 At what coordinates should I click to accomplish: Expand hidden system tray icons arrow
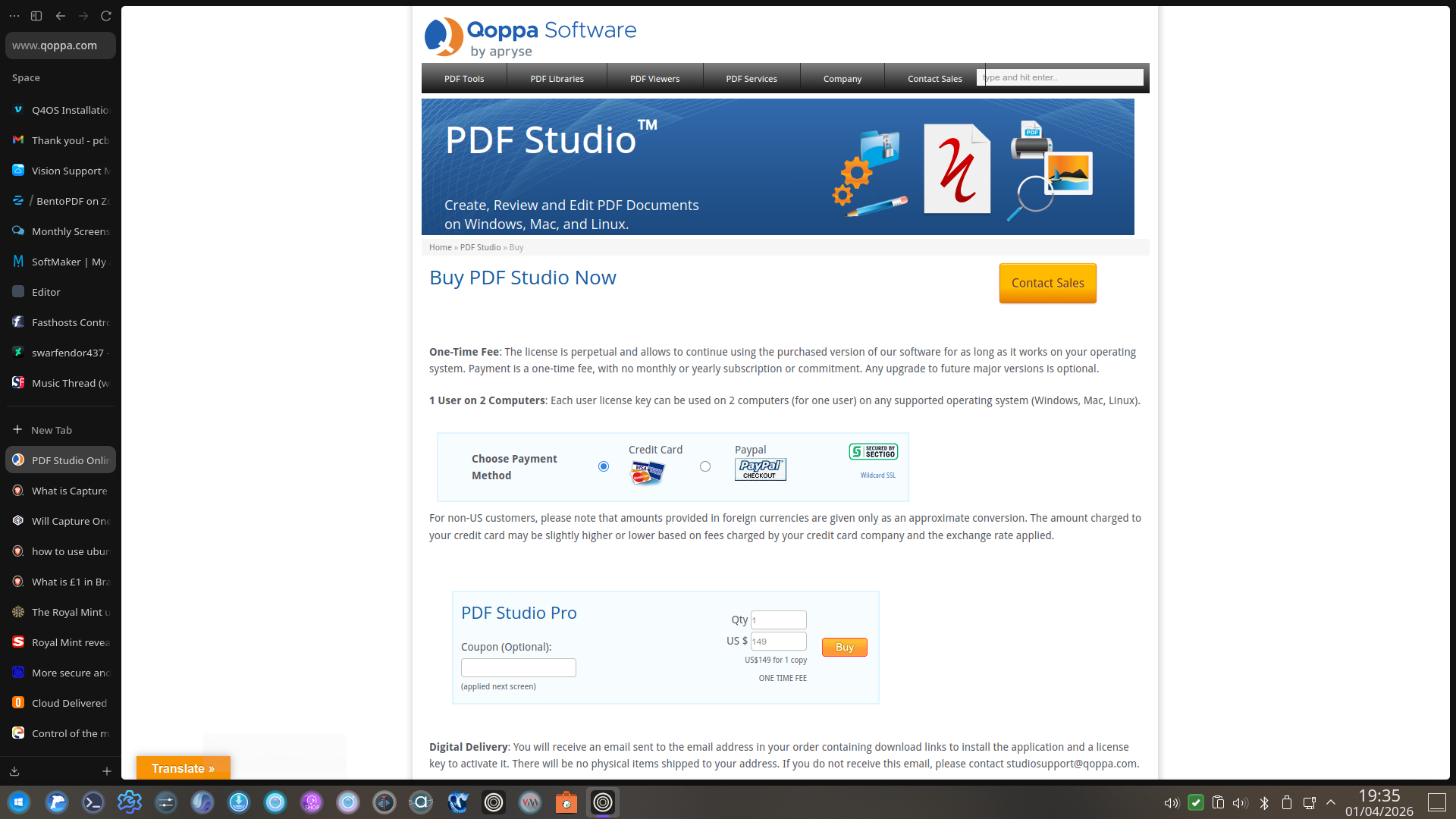click(x=1331, y=802)
